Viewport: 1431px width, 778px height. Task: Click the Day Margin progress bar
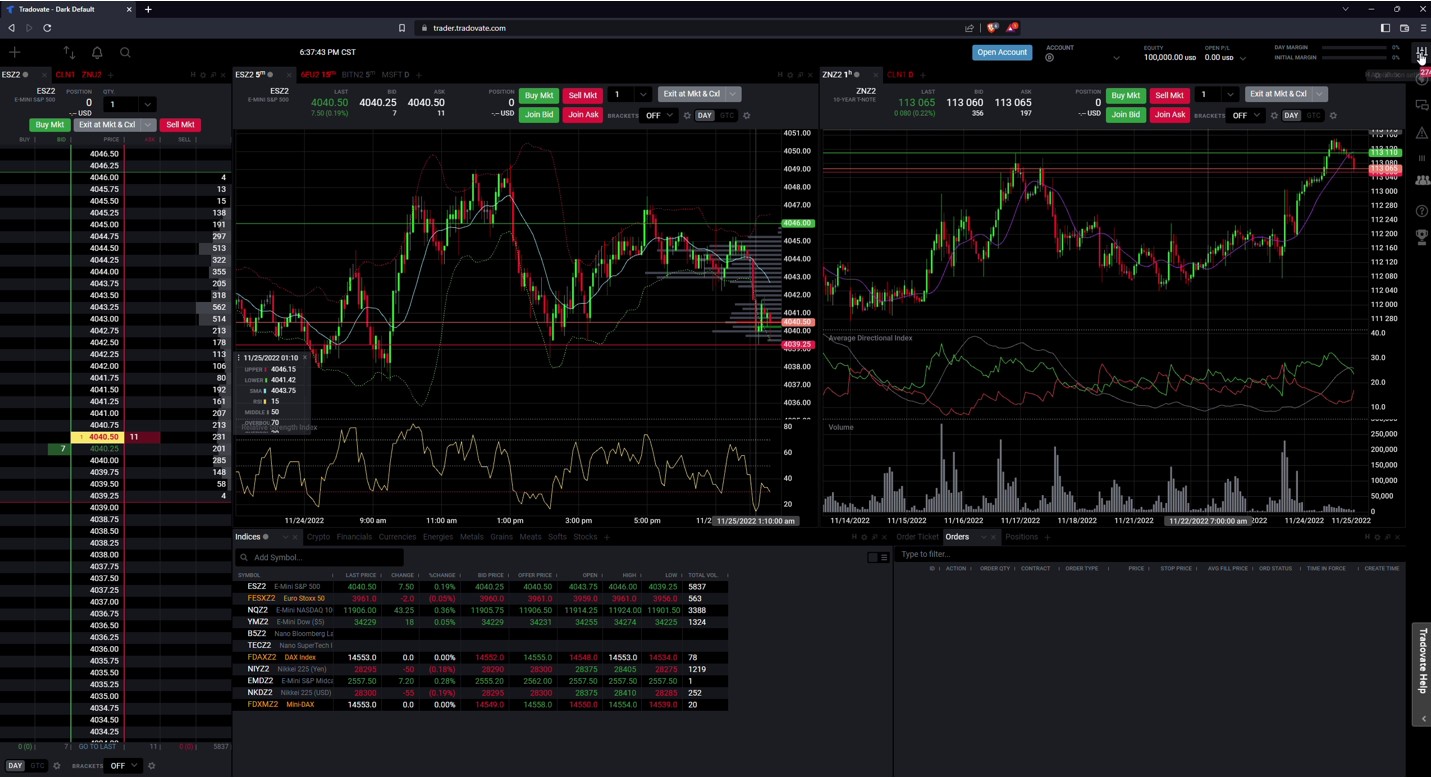pyautogui.click(x=1355, y=48)
